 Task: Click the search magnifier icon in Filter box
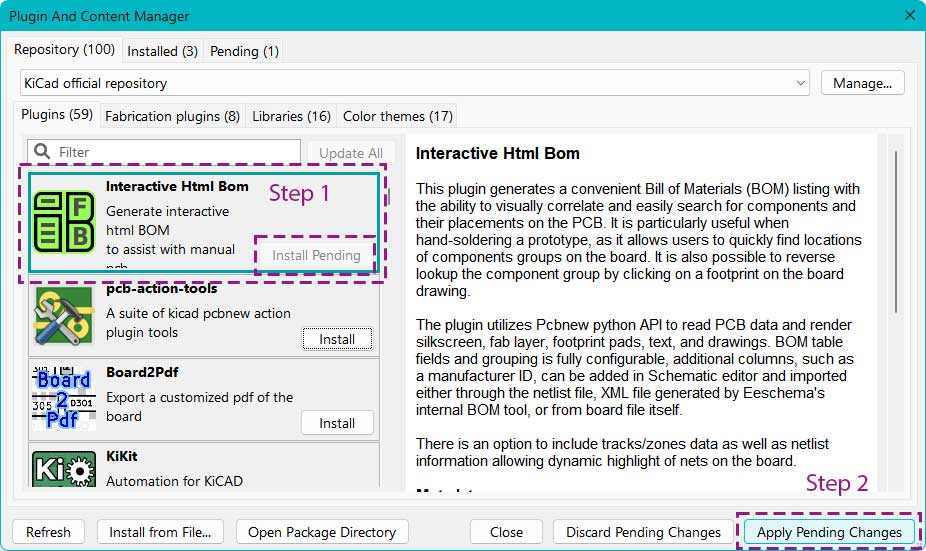[42, 152]
